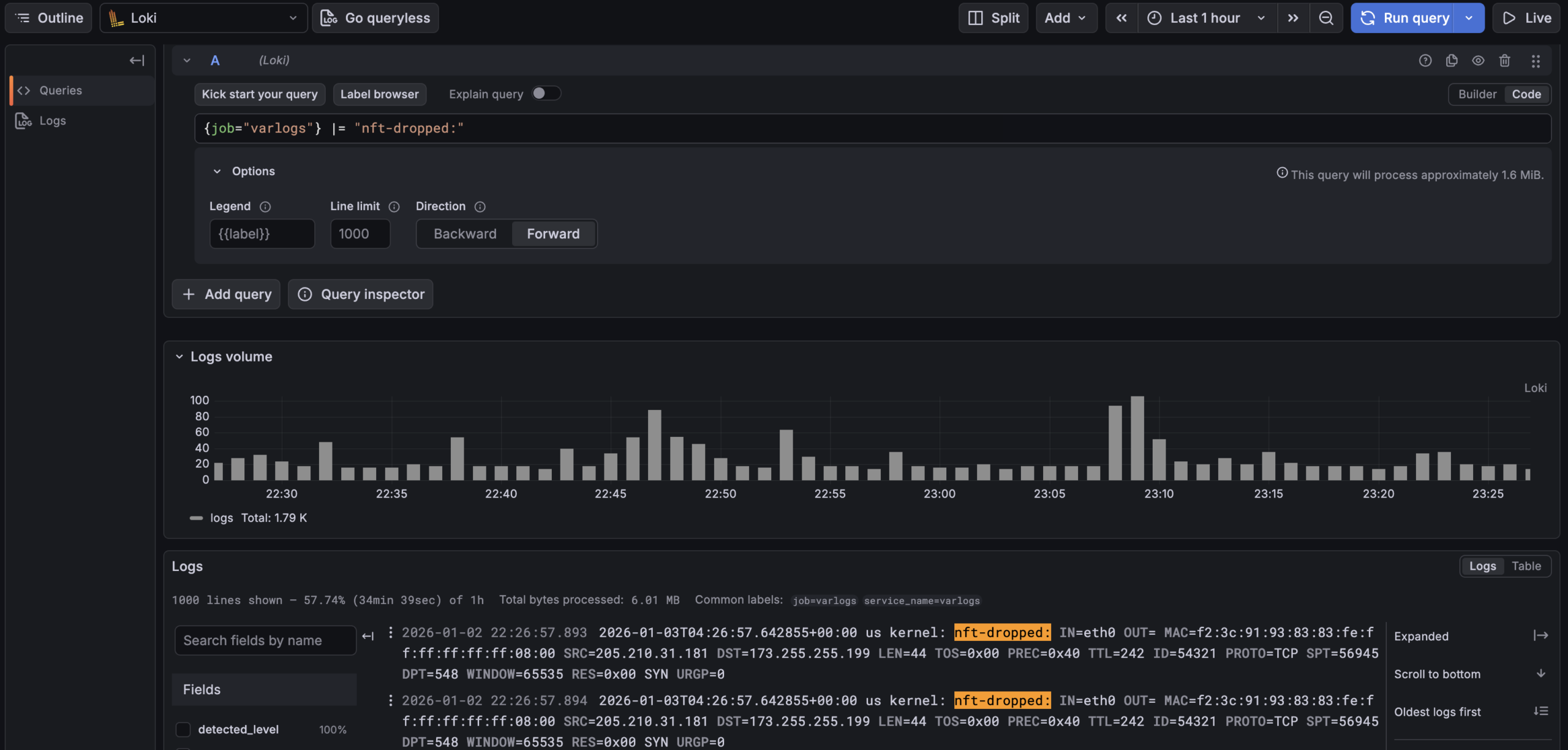
Task: Check the detected_level field checkbox
Action: pyautogui.click(x=183, y=729)
